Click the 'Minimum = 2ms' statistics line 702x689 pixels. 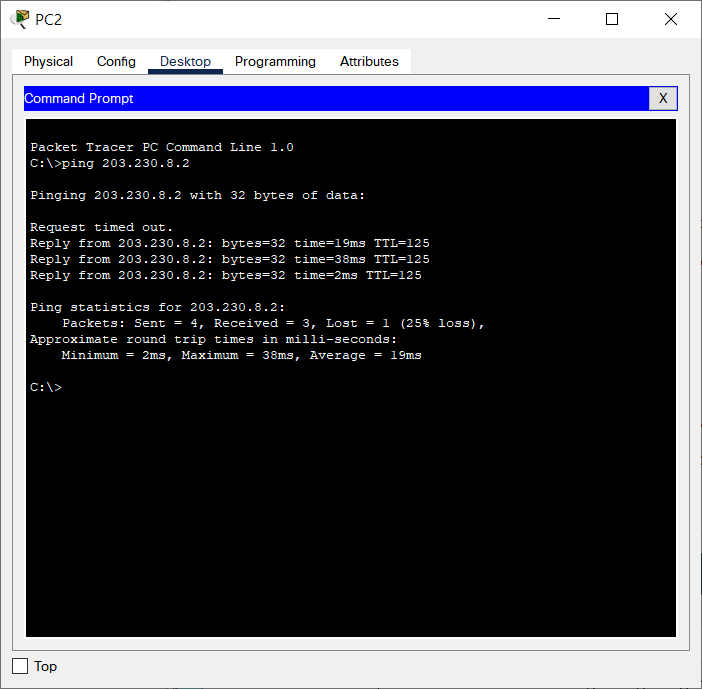click(x=241, y=355)
